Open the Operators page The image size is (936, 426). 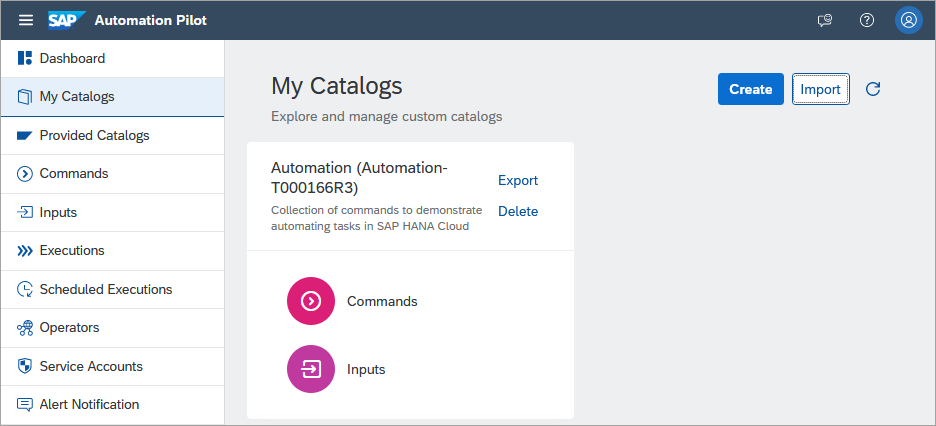click(x=113, y=328)
